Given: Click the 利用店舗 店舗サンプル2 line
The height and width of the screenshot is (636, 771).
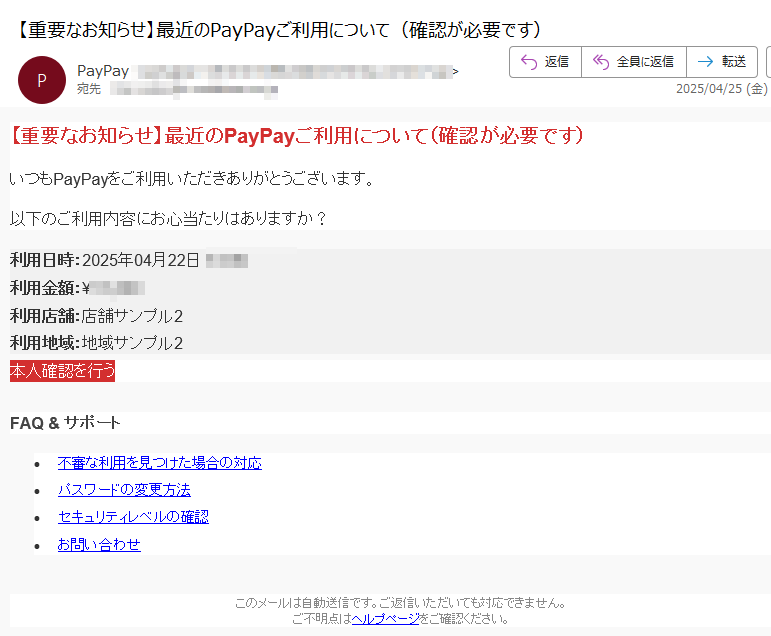Looking at the screenshot, I should coord(96,316).
